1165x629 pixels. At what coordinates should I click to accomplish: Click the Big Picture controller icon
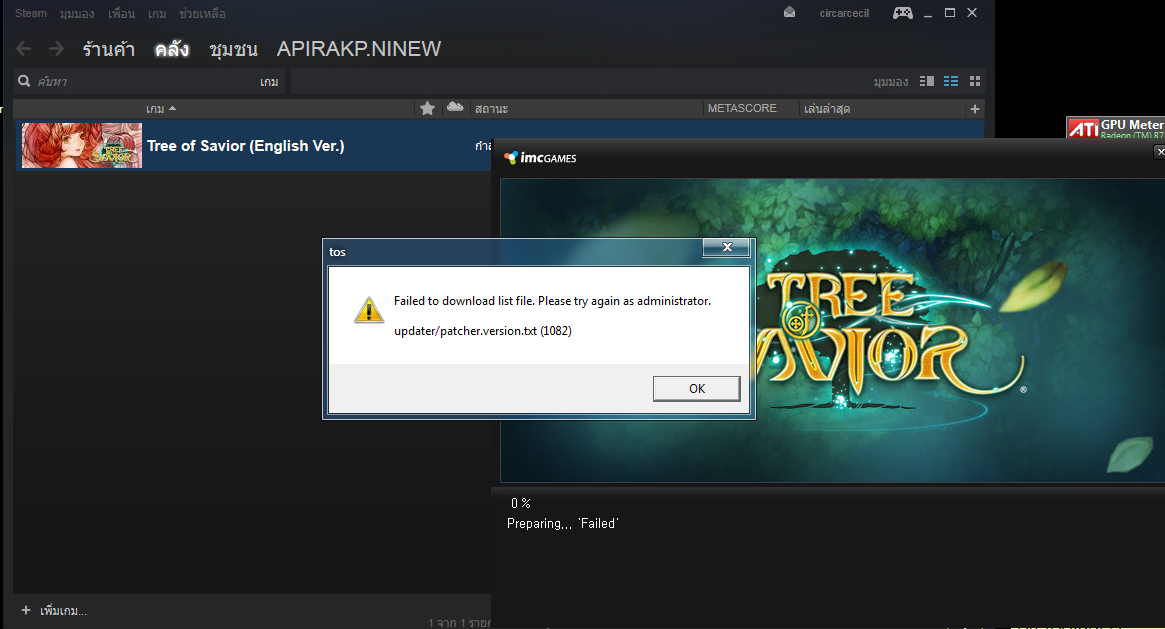click(x=902, y=13)
